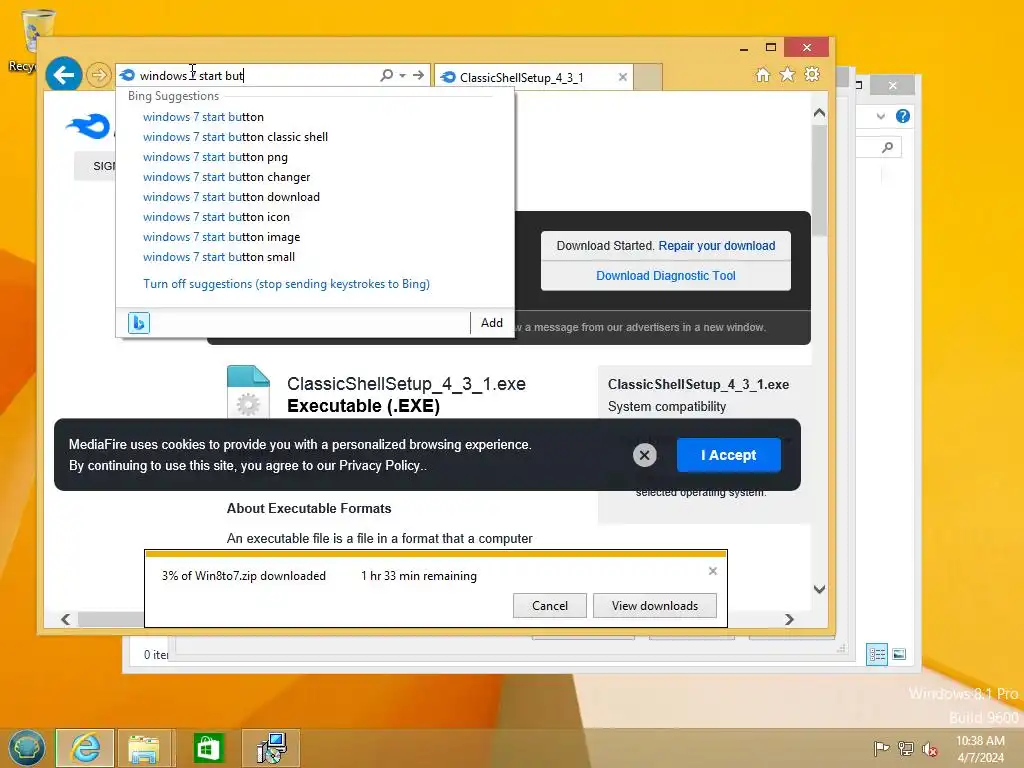Cancel the Win8to7.zip download
The height and width of the screenshot is (768, 1024).
coord(549,605)
